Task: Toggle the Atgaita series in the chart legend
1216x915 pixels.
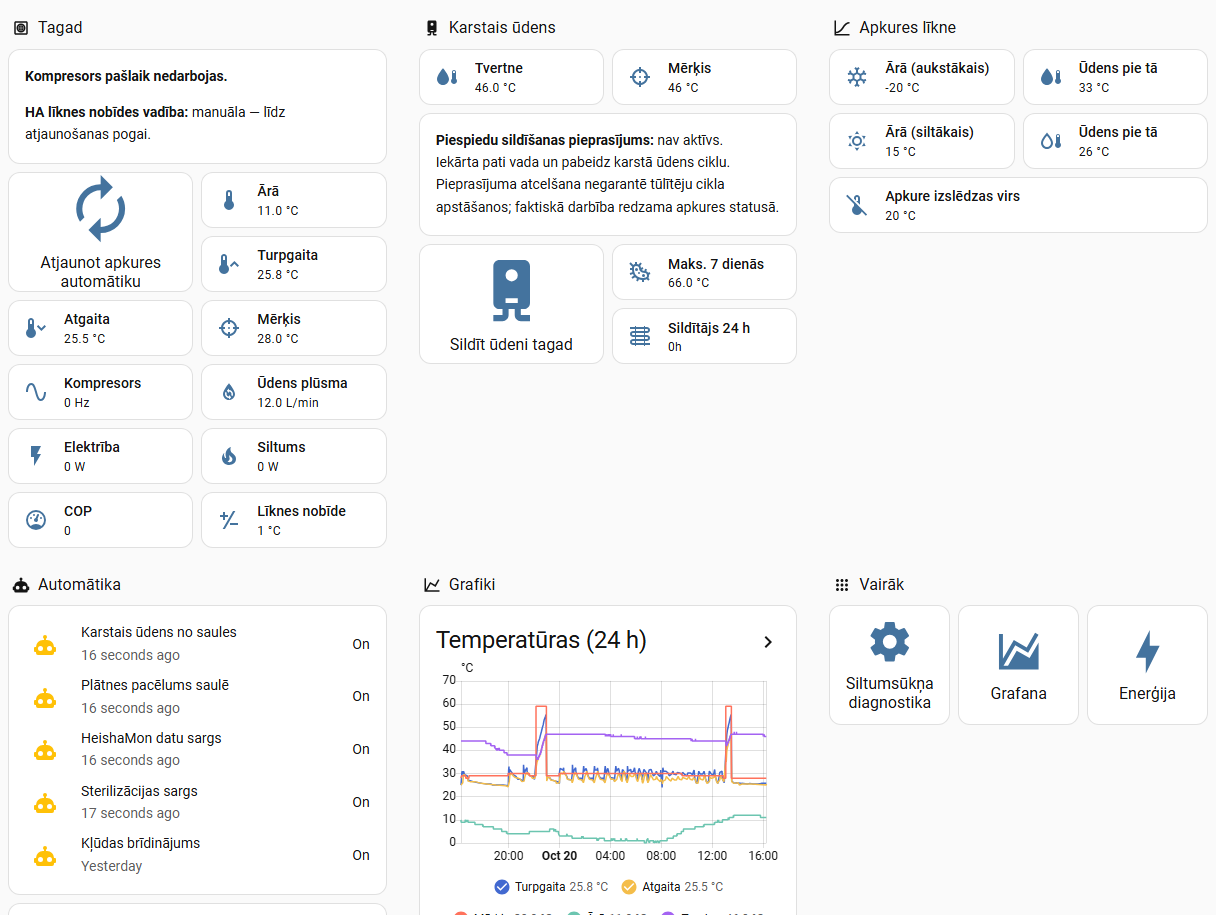Action: click(672, 887)
